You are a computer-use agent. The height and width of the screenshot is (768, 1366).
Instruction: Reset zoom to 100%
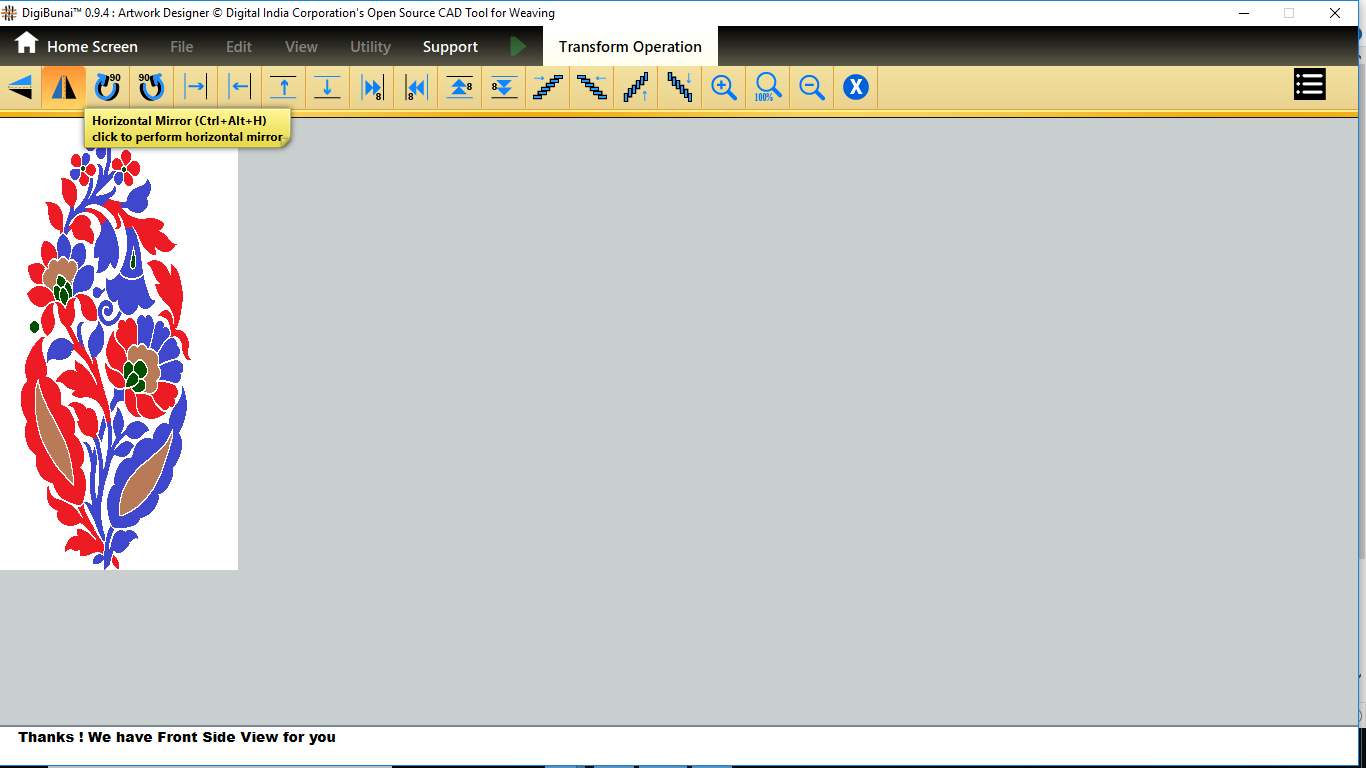[768, 87]
